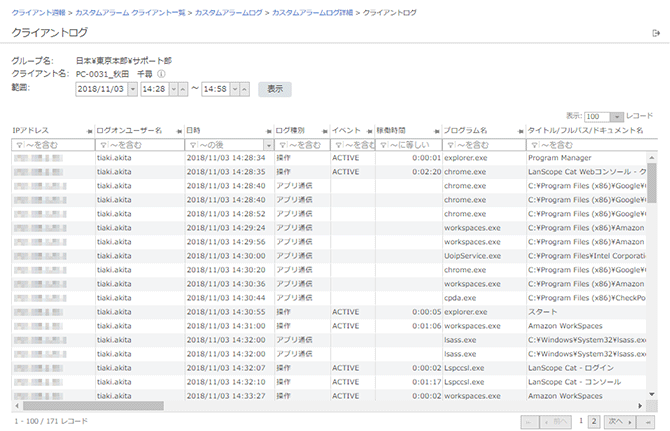This screenshot has width=670, height=431.
Task: Click filter icon in IPアドレス filter box
Action: click(19, 145)
